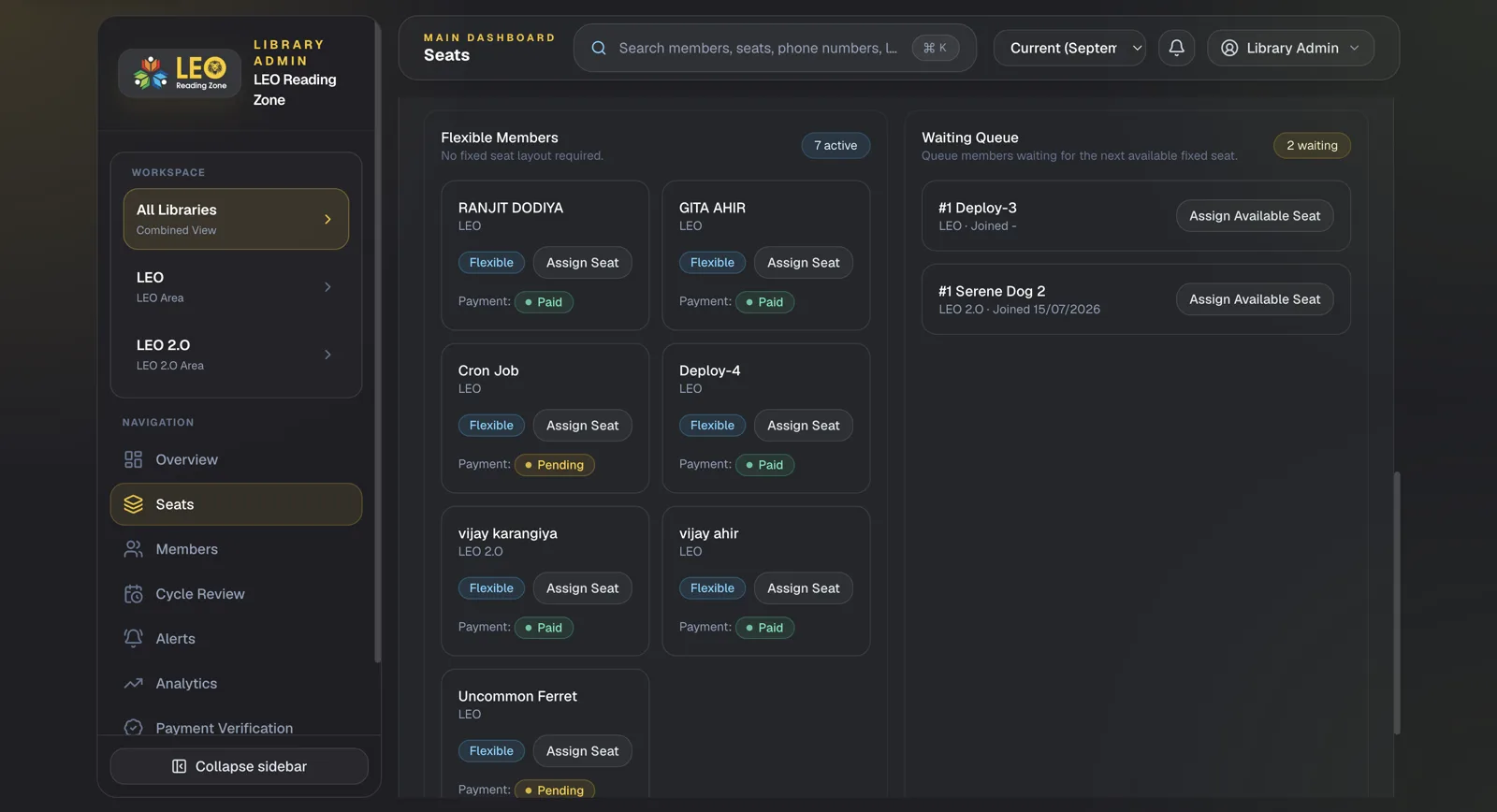Expand the LEO 2.O Area workspace chevron
The image size is (1497, 812).
(x=327, y=355)
